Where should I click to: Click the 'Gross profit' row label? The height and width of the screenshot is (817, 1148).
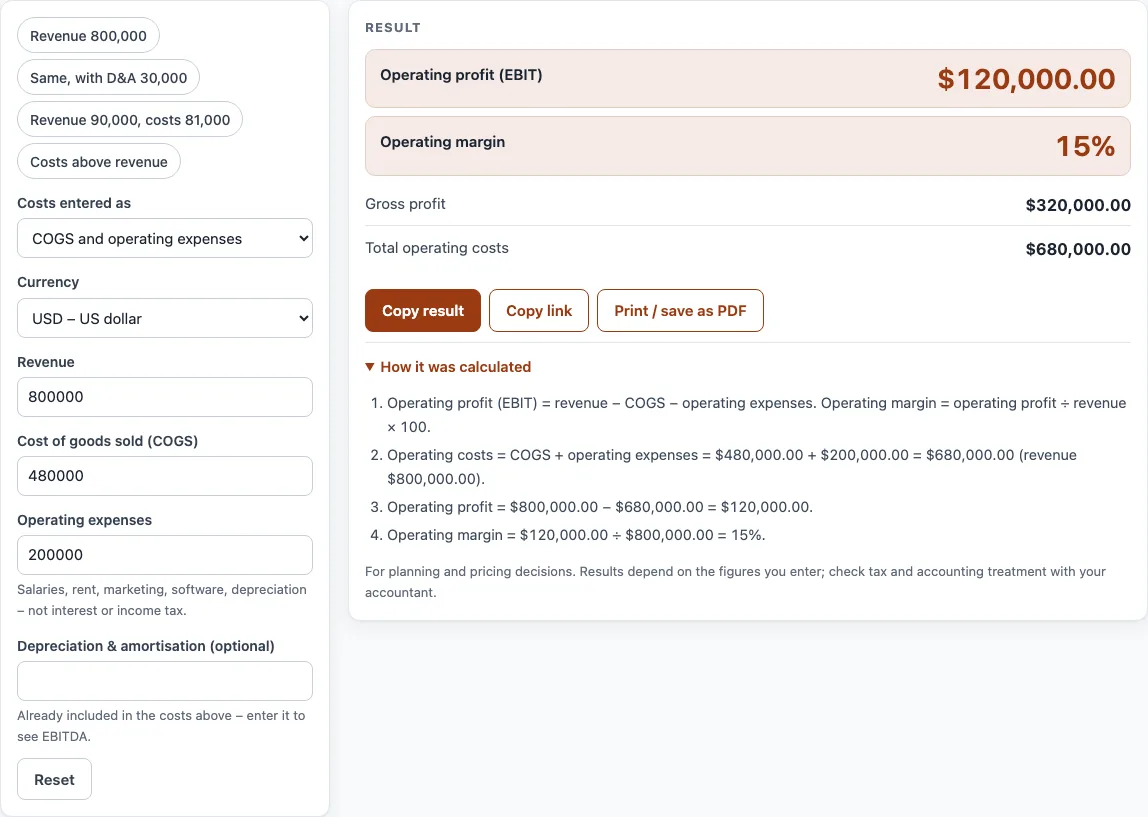pos(405,204)
